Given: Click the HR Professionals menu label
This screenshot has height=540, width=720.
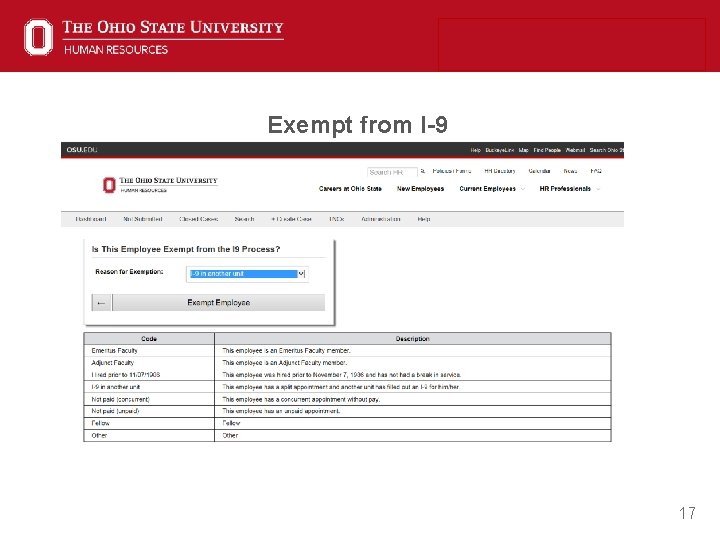Looking at the screenshot, I should [x=565, y=189].
